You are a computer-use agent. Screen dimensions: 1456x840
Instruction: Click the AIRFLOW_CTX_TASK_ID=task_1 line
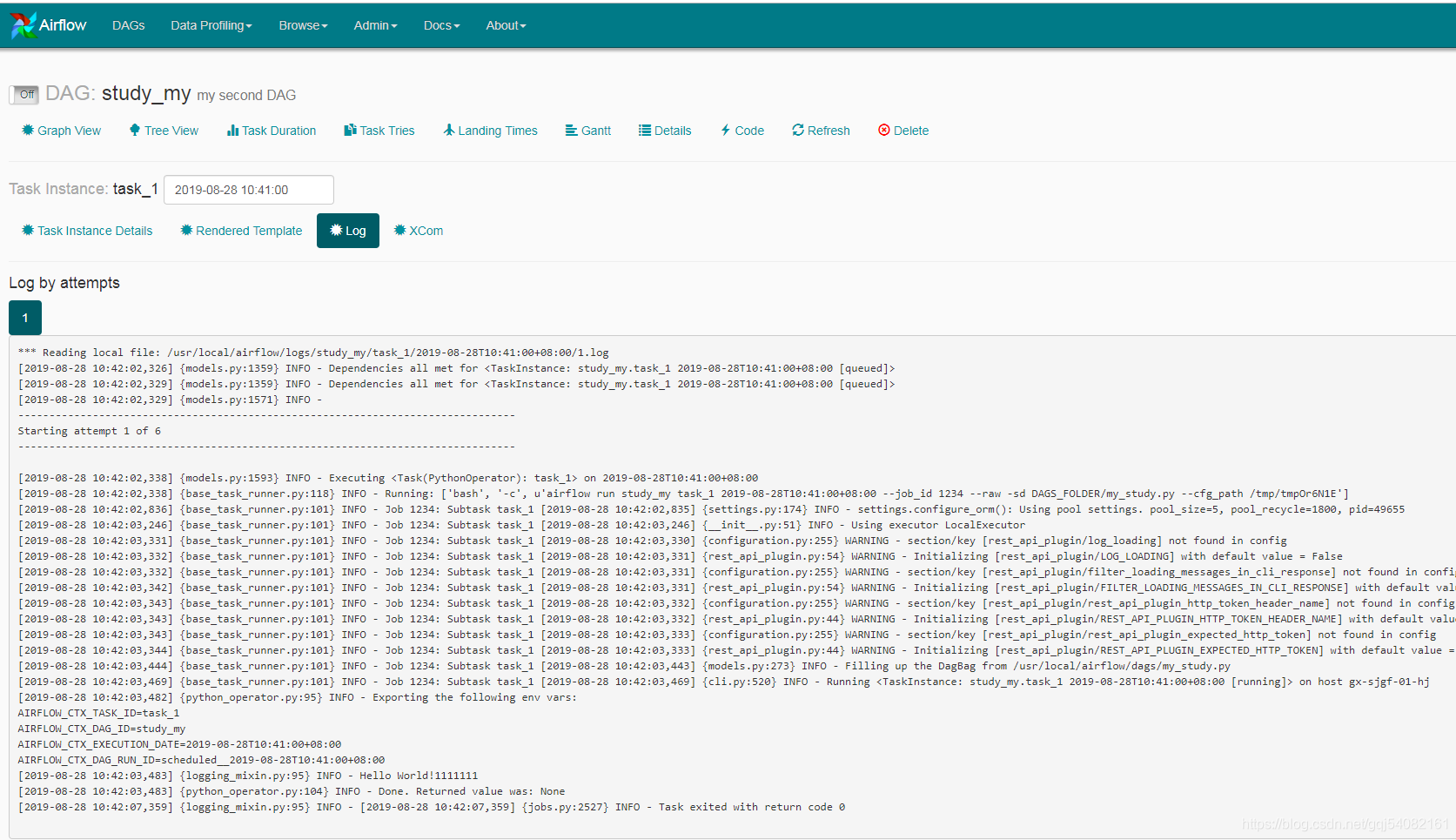tap(99, 713)
